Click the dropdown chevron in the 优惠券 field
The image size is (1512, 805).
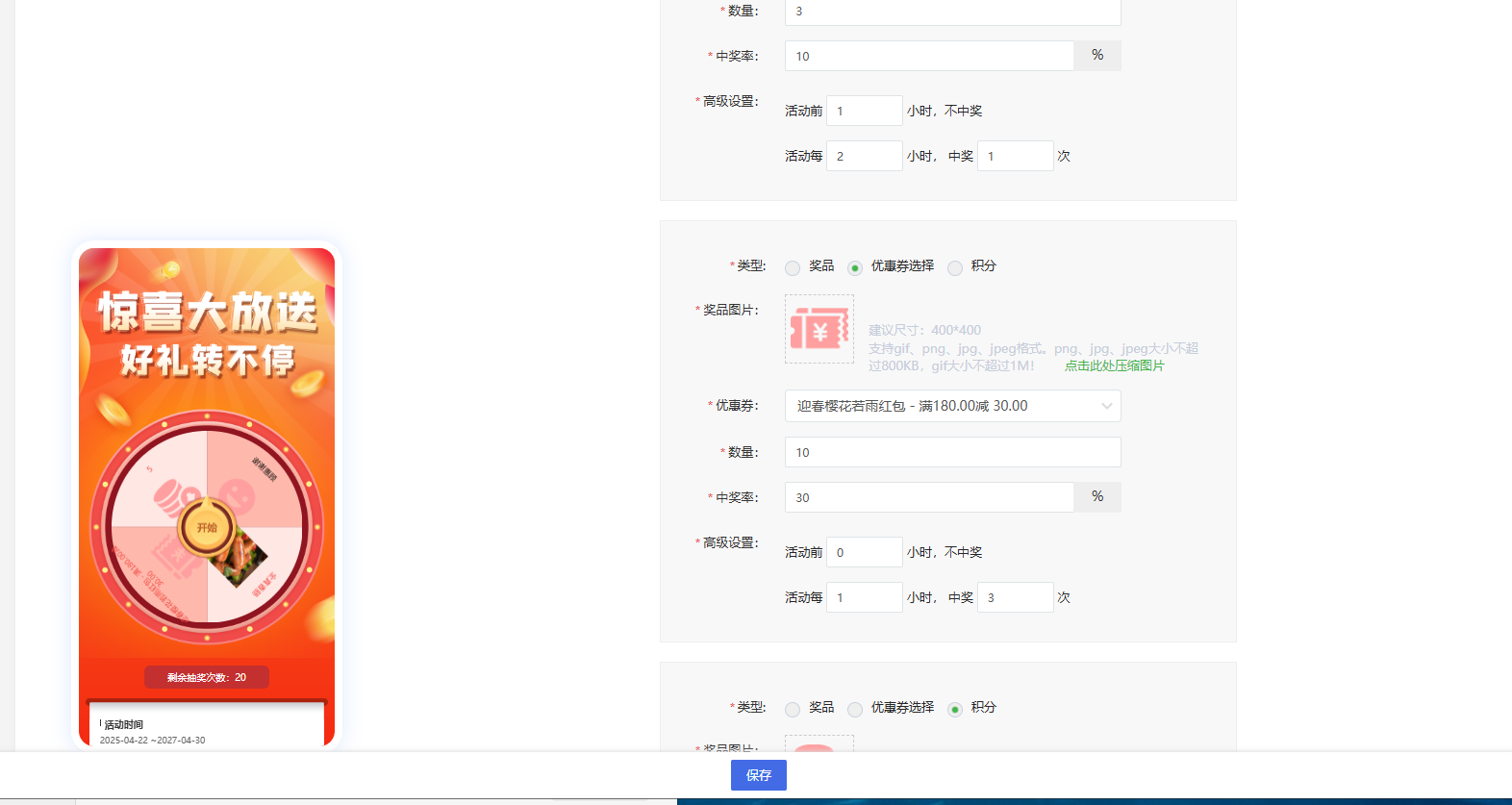coord(1106,406)
